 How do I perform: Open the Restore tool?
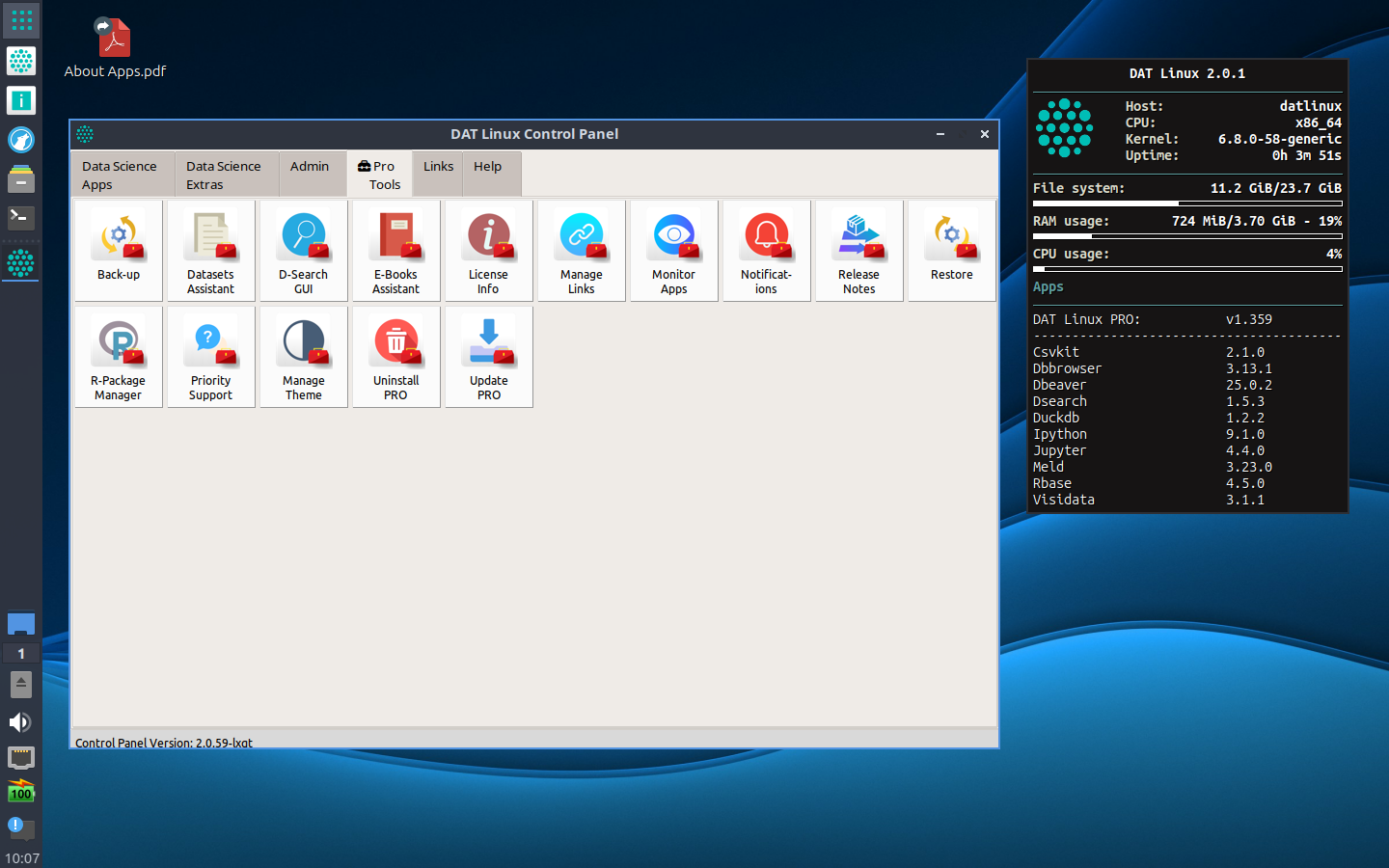click(x=951, y=251)
